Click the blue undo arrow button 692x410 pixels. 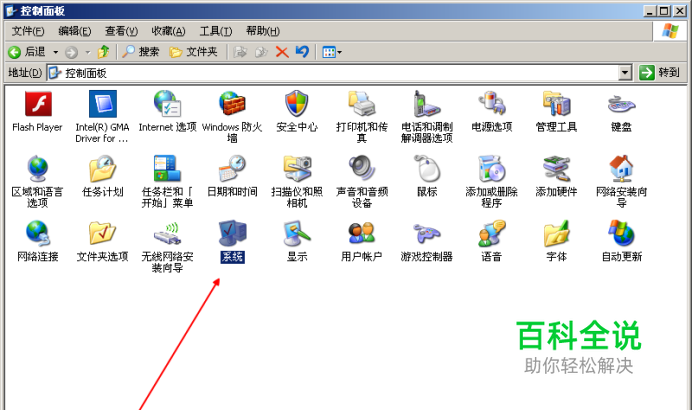[x=302, y=52]
